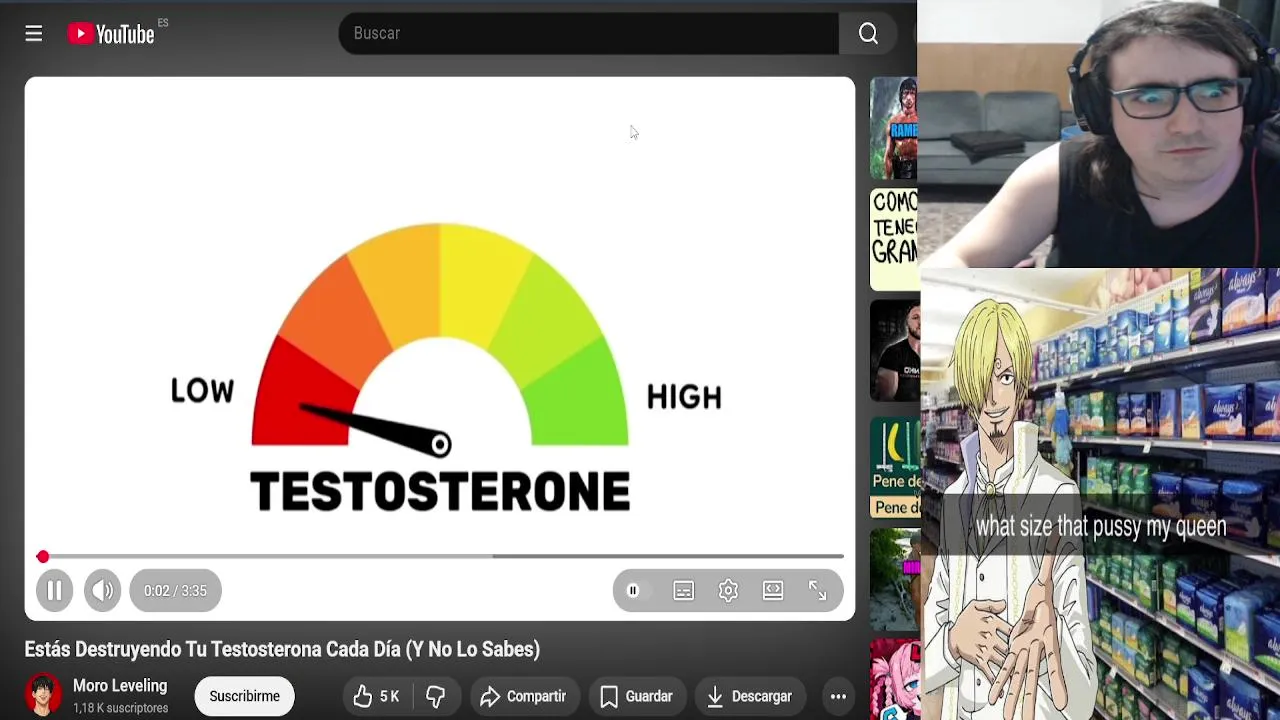Viewport: 1280px width, 720px height.
Task: Open the yellow COMO TENER recommended thumbnail
Action: 893,240
